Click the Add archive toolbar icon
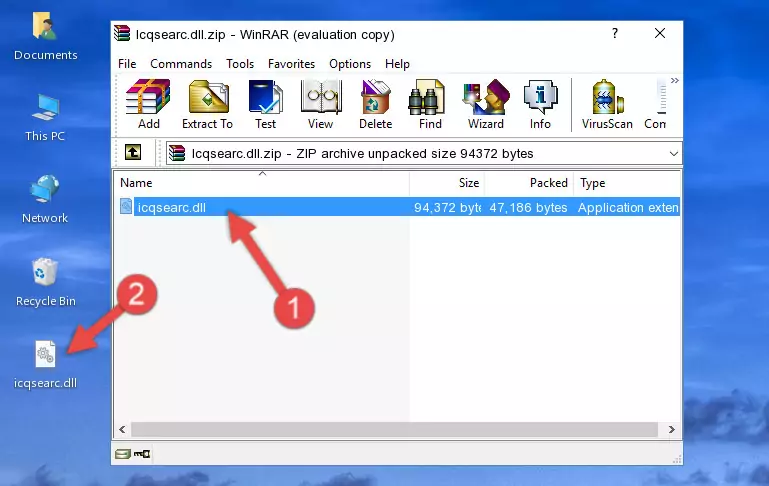This screenshot has height=486, width=769. click(148, 104)
